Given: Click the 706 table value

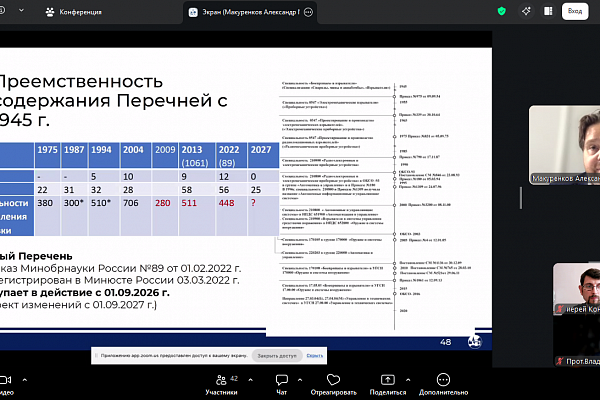Looking at the screenshot, I should tap(130, 203).
